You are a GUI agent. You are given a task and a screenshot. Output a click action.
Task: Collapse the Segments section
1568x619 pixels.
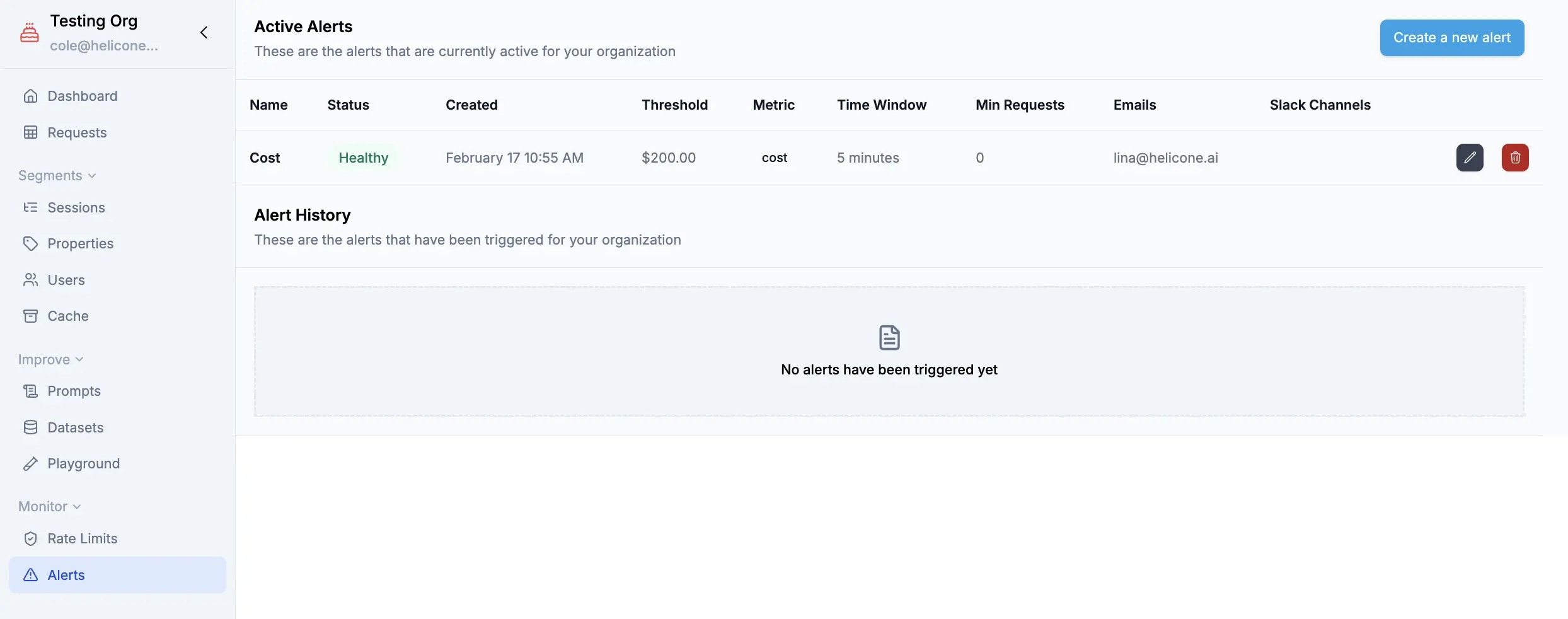click(x=57, y=175)
